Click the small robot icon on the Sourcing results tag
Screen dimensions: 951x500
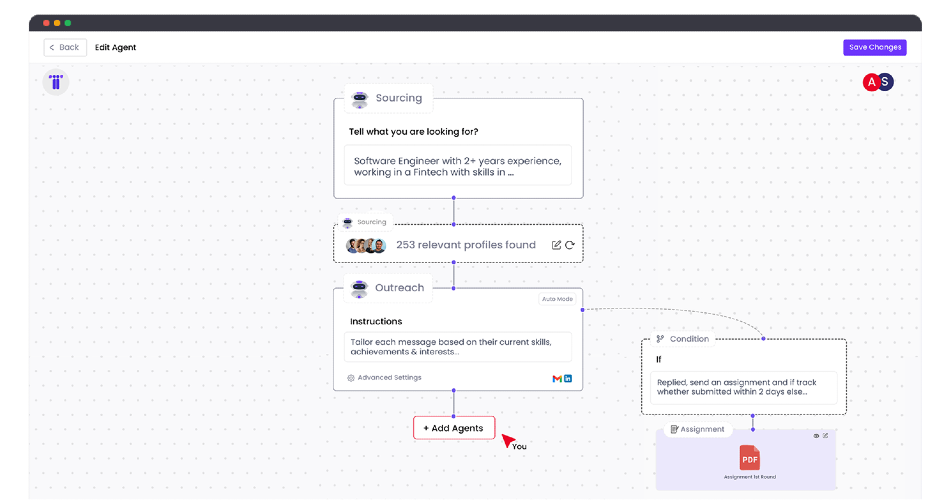pos(348,223)
